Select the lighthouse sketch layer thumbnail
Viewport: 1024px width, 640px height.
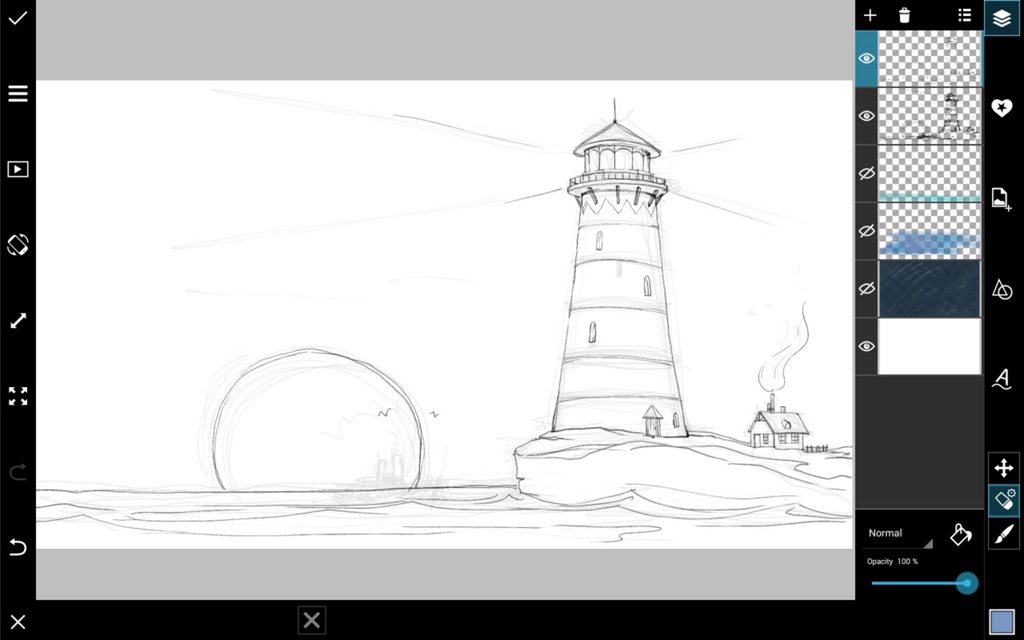[929, 116]
